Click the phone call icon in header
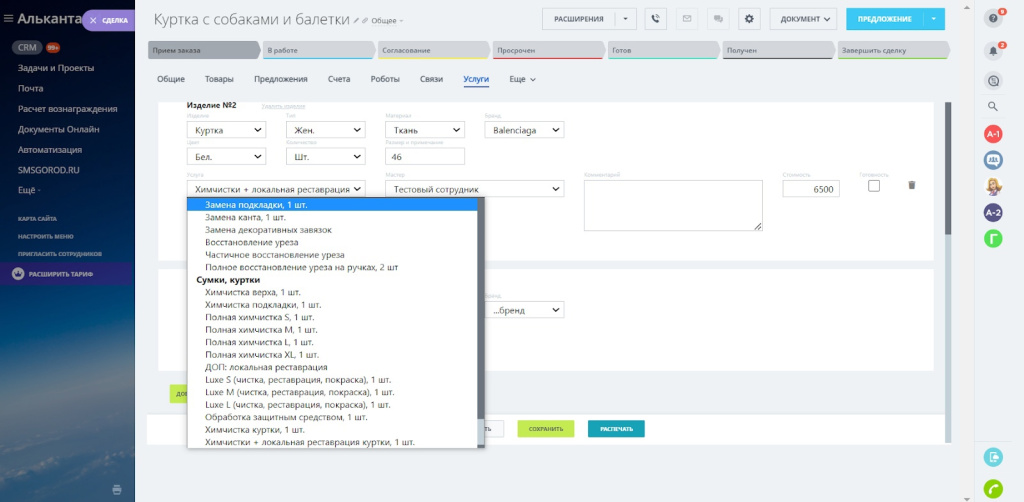1024x502 pixels. pos(656,19)
